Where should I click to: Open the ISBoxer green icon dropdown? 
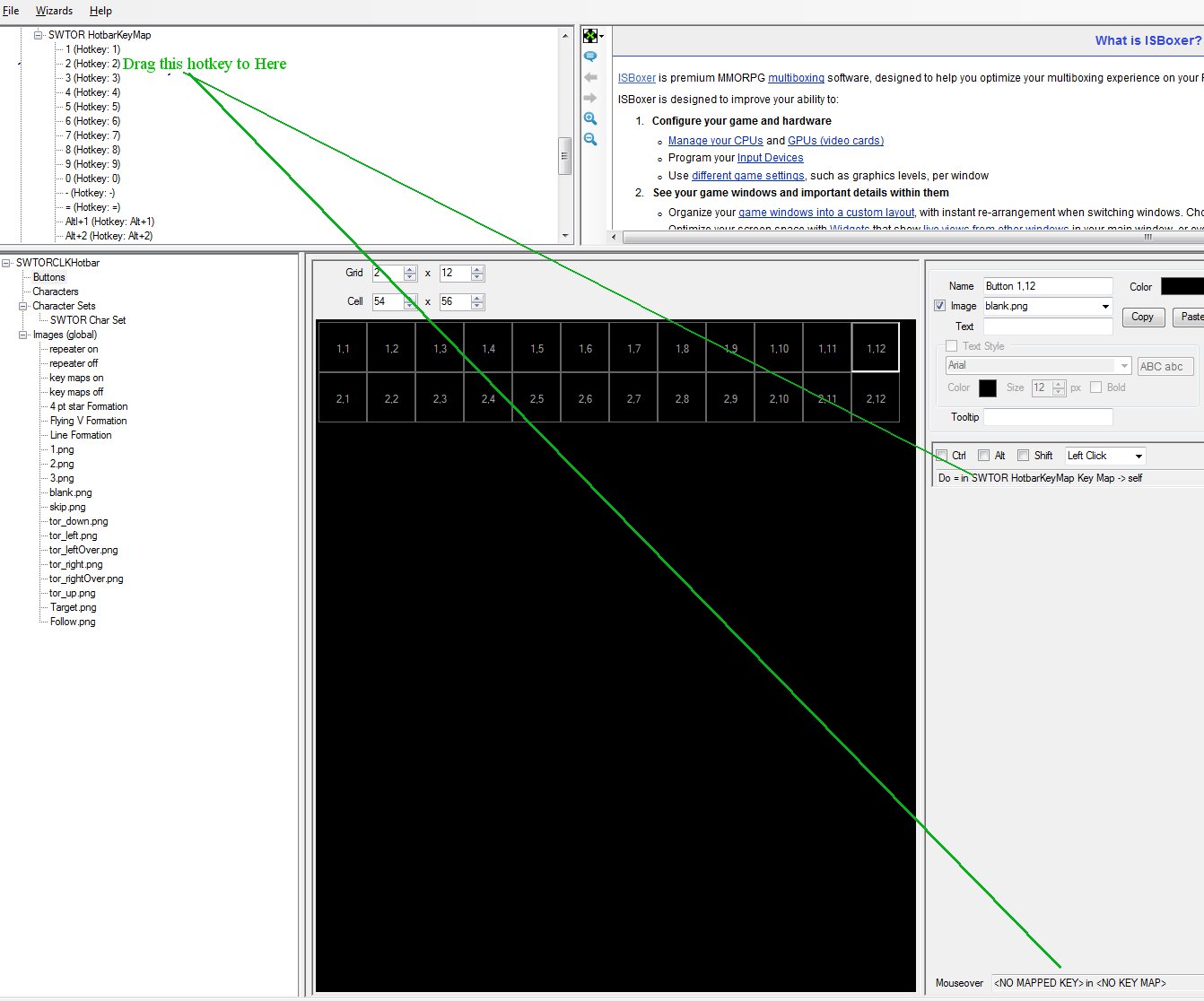(x=593, y=36)
